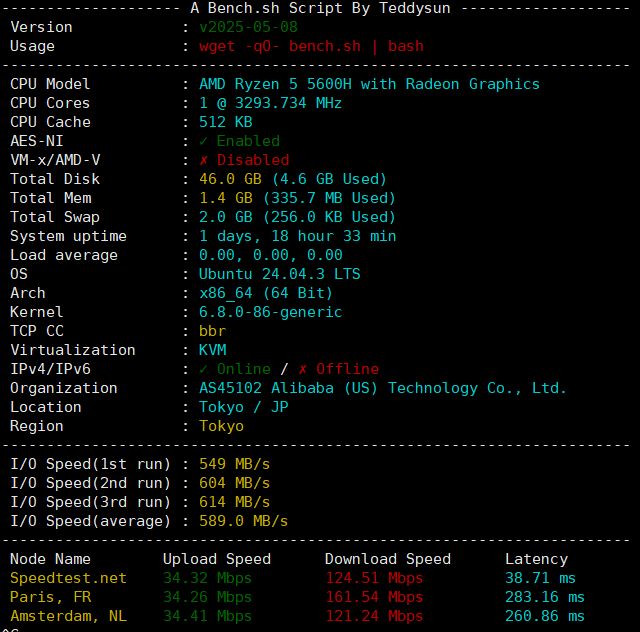Image resolution: width=640 pixels, height=632 pixels.
Task: Click the version string v2025-05-08
Action: (x=249, y=27)
